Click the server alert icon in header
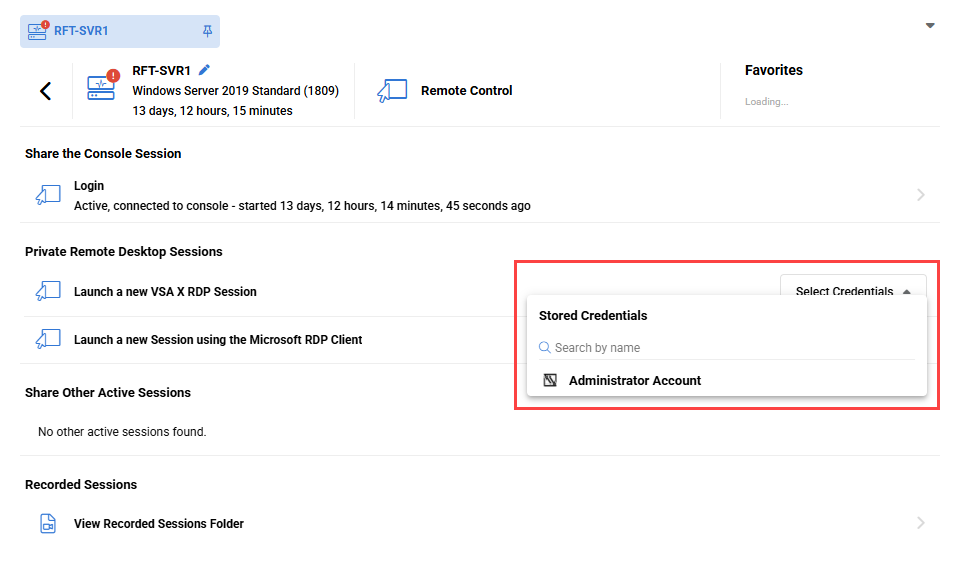Screen dimensions: 959x571 [103, 87]
